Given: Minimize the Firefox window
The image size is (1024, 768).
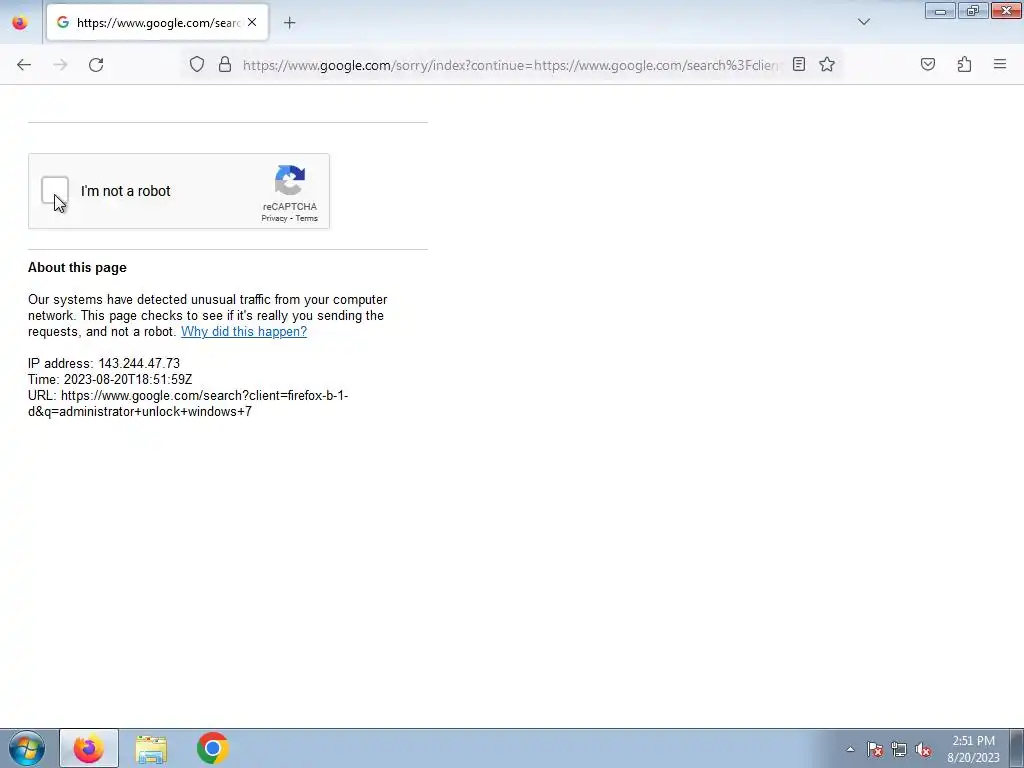Looking at the screenshot, I should click(x=940, y=10).
